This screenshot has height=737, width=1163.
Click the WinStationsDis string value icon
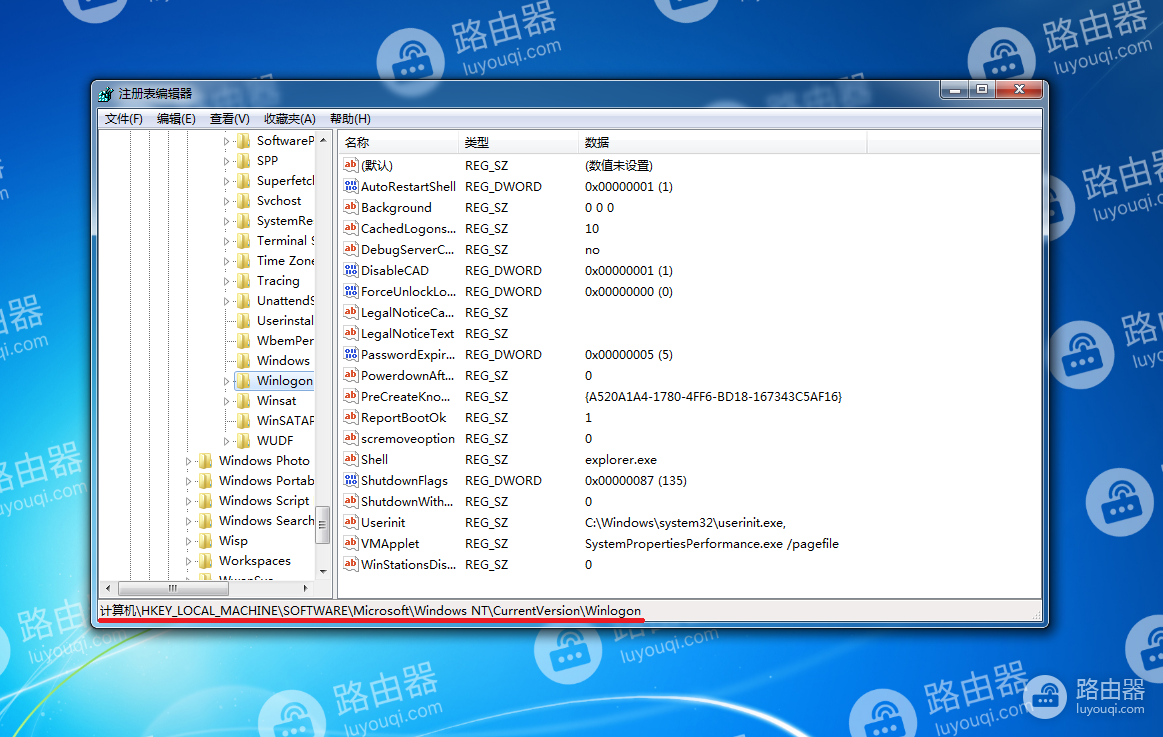pyautogui.click(x=351, y=564)
